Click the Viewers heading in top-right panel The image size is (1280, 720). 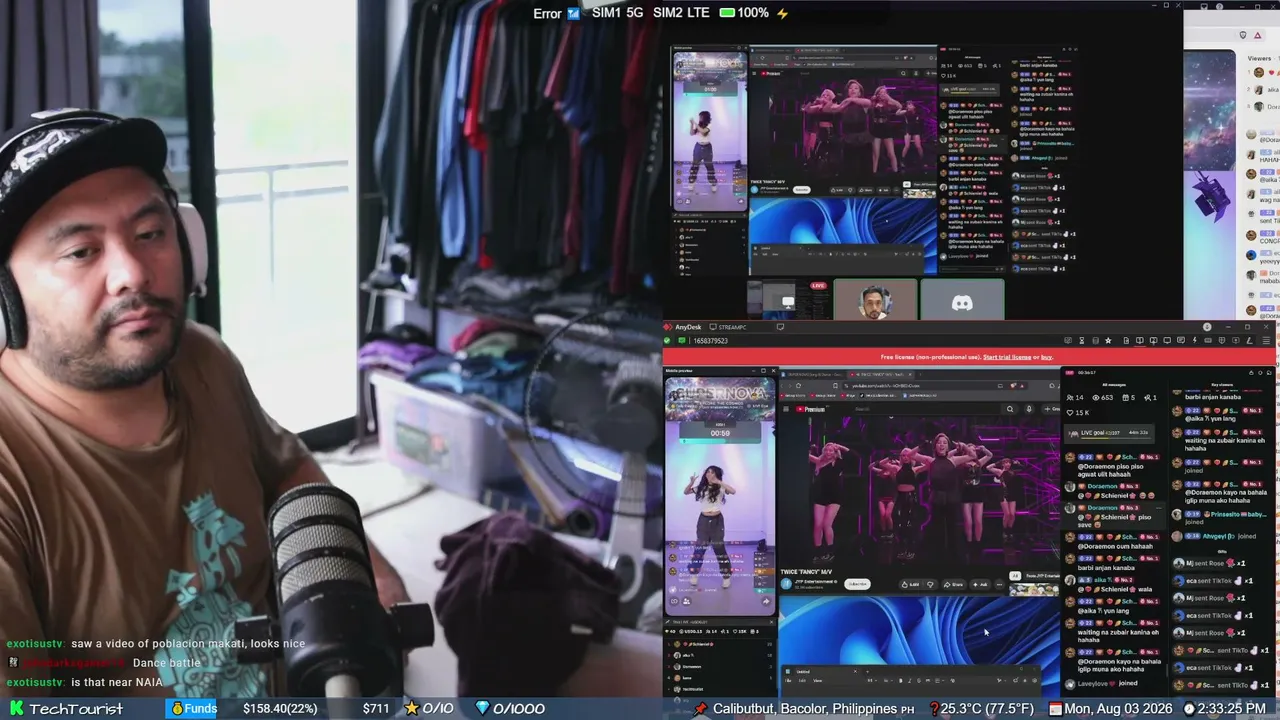point(1260,59)
